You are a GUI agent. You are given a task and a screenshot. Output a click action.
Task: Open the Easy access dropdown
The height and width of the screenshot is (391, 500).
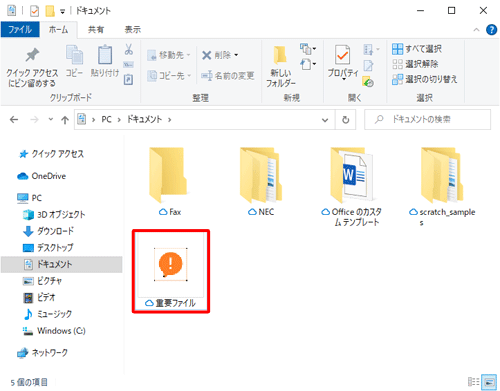tap(308, 64)
